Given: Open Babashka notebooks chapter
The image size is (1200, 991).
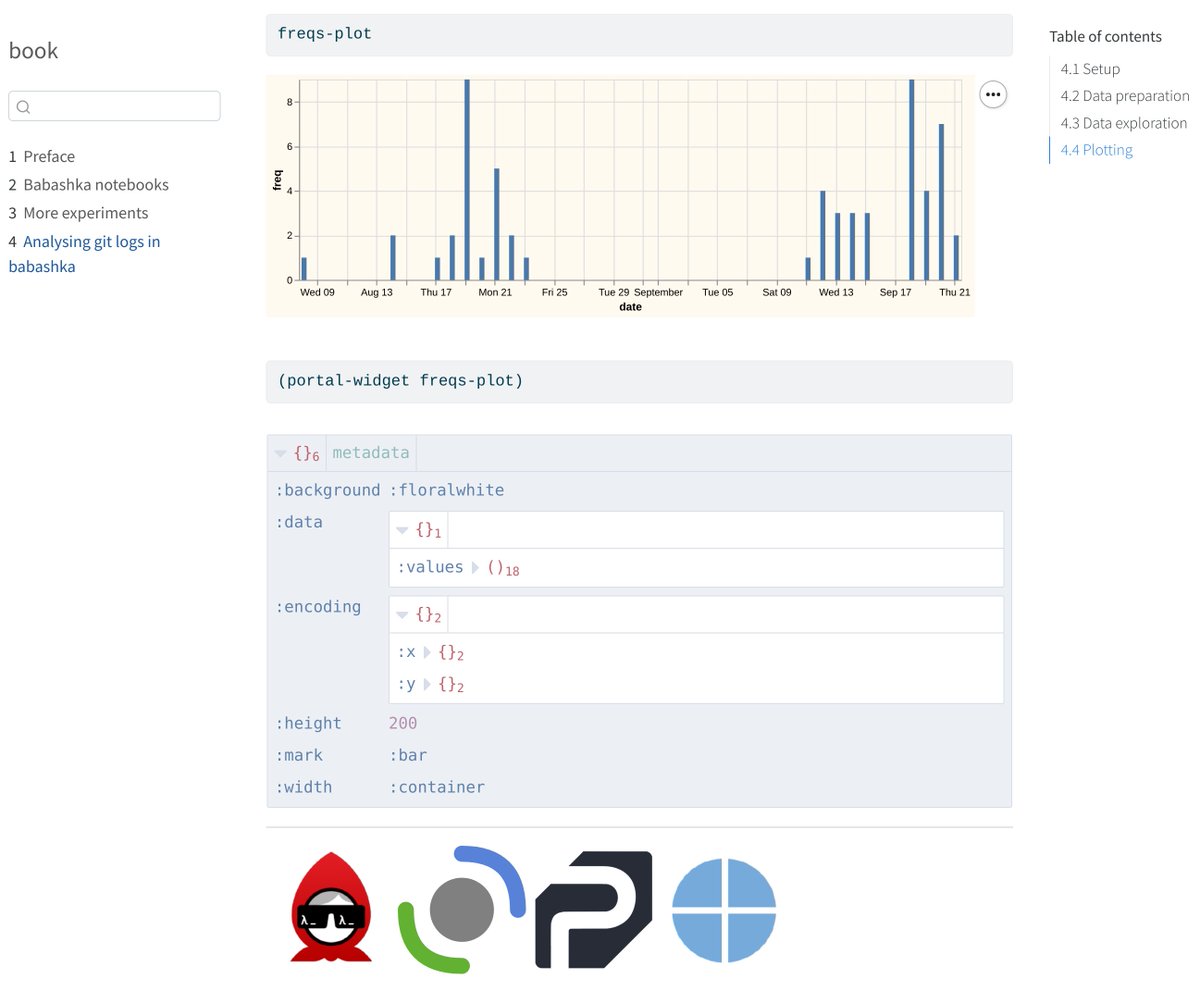Looking at the screenshot, I should point(89,185).
